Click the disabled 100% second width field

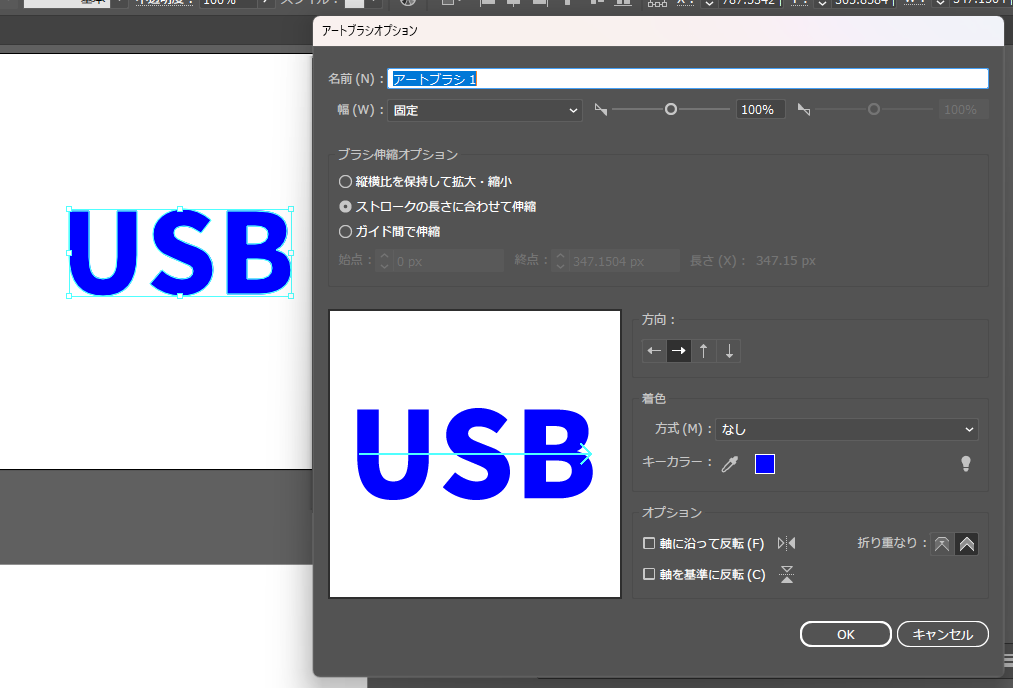963,110
